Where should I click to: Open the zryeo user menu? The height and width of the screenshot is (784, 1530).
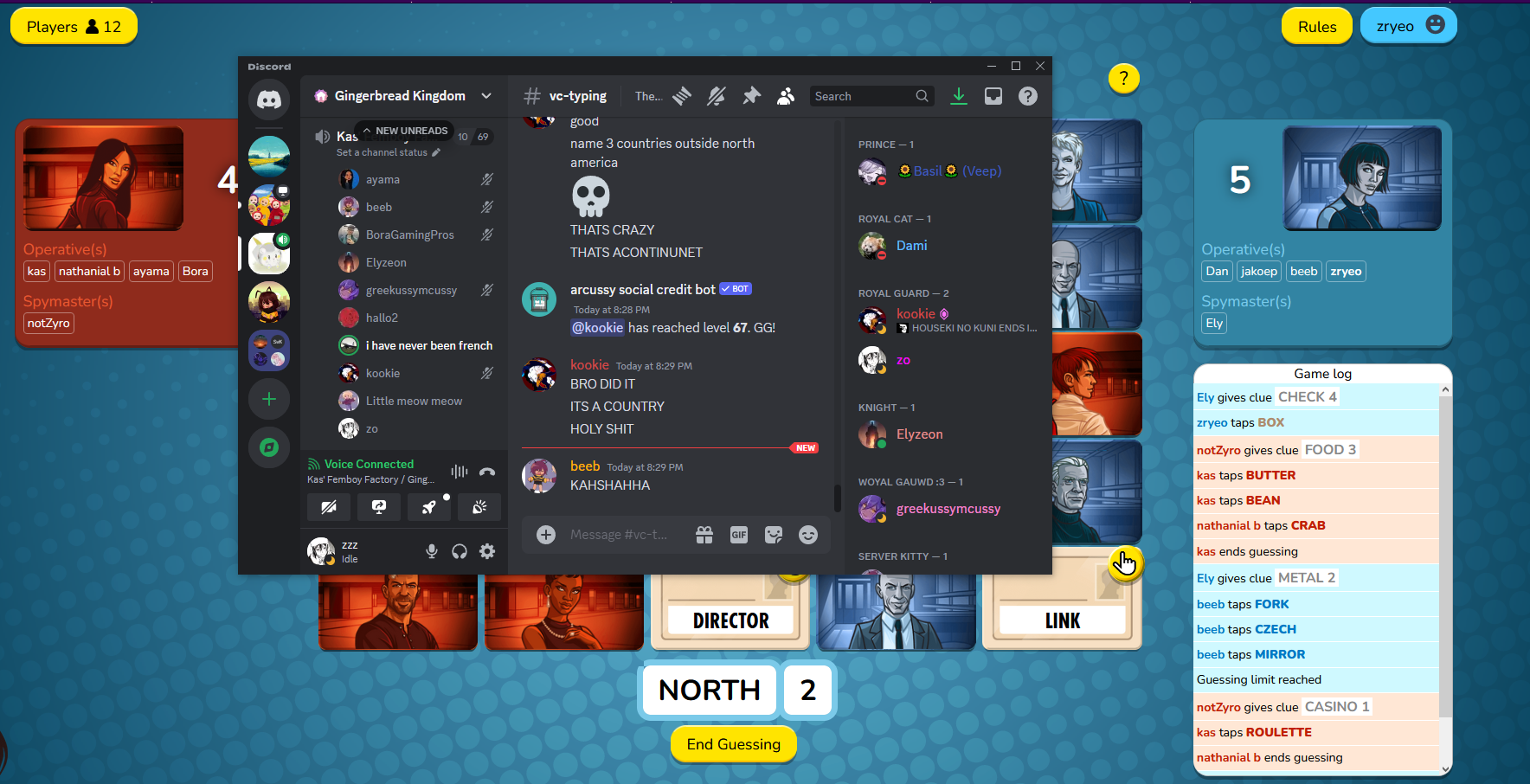point(1408,26)
